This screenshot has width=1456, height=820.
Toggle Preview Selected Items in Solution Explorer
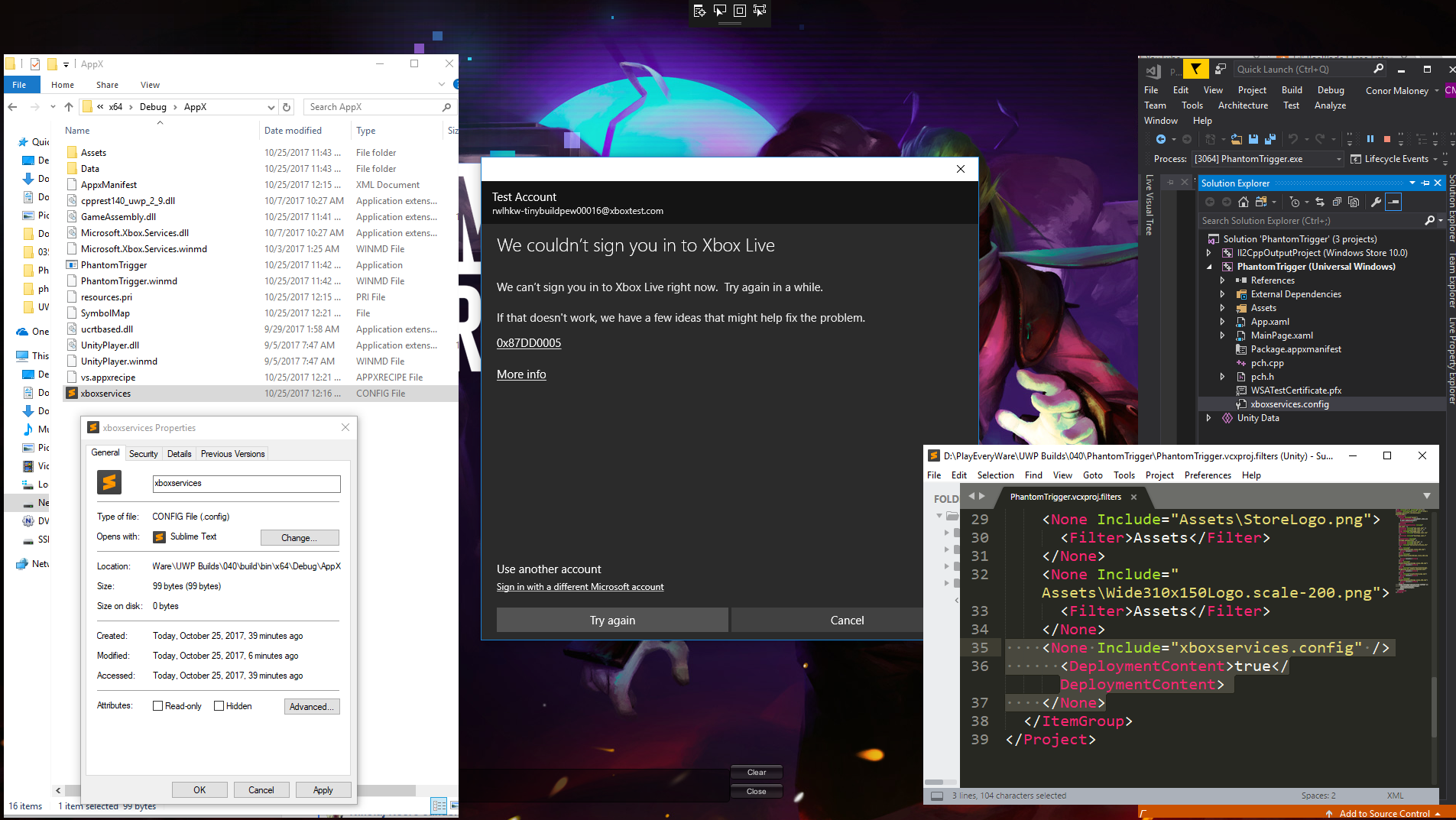coord(1354,203)
